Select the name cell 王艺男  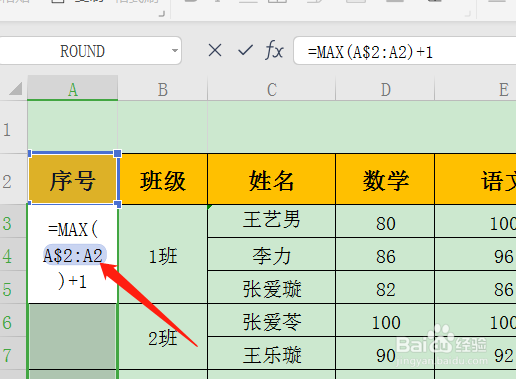pos(271,221)
